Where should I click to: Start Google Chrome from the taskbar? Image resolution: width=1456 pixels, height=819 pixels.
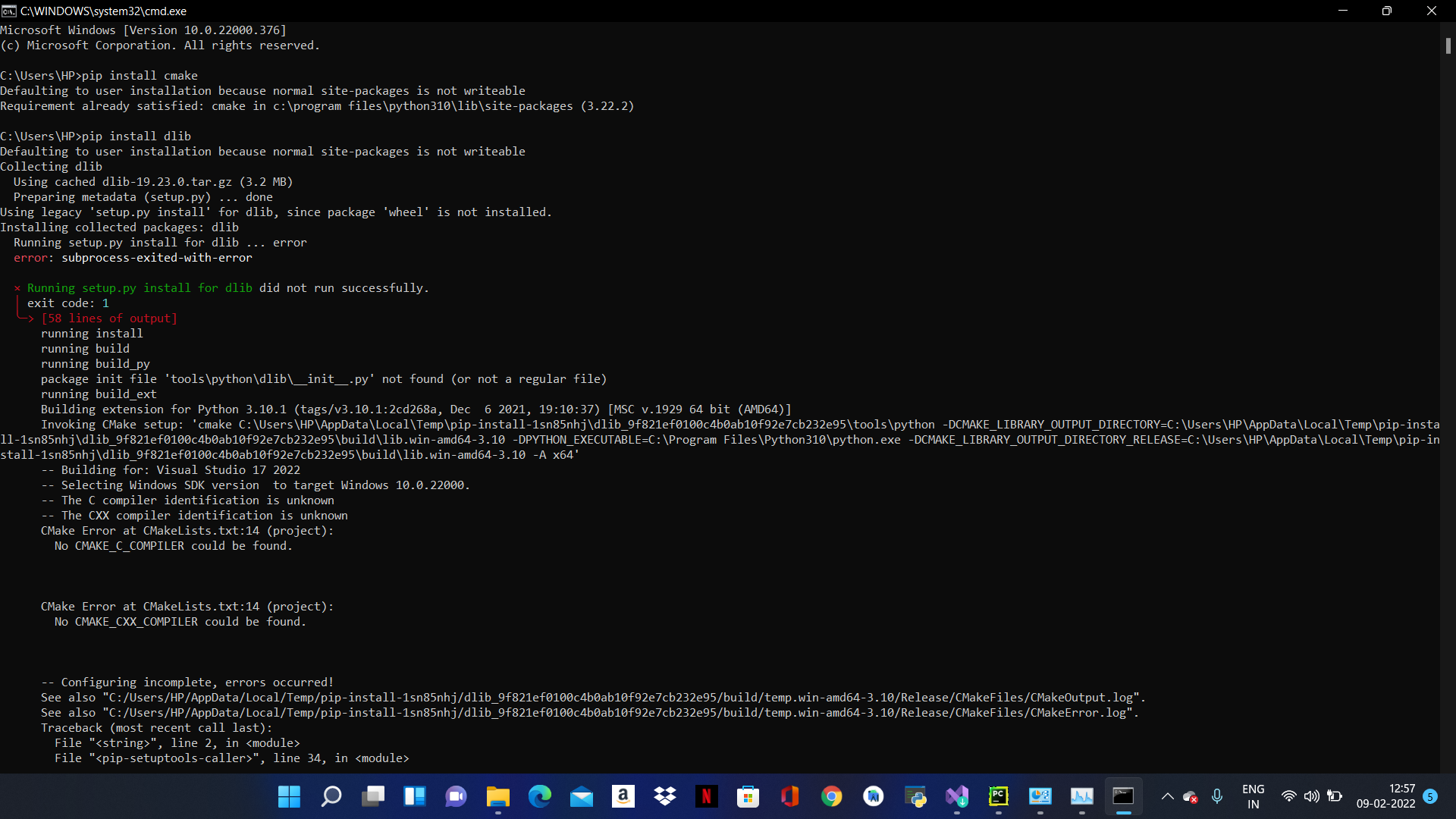pyautogui.click(x=831, y=796)
